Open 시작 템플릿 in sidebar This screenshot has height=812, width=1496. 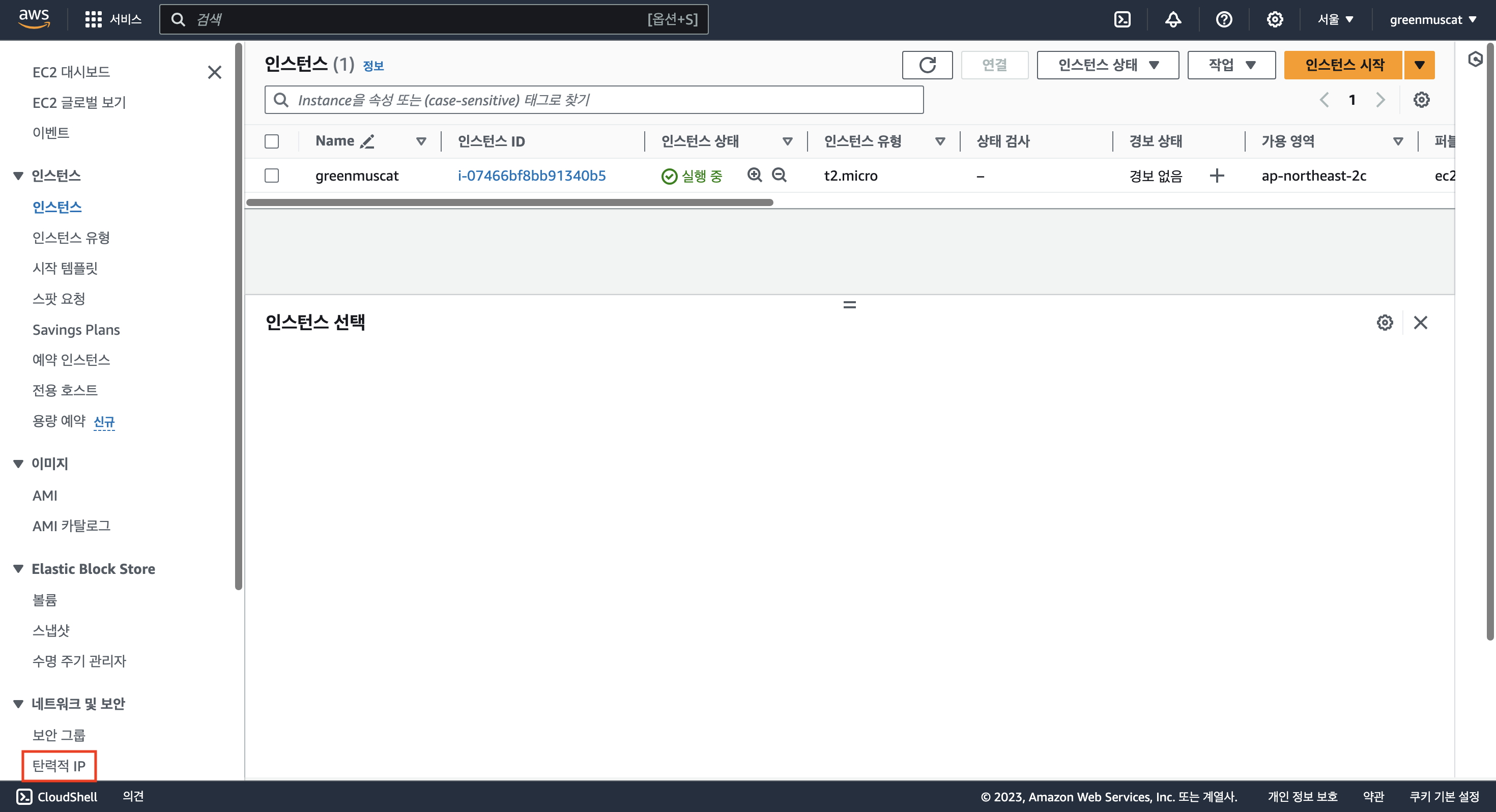65,268
